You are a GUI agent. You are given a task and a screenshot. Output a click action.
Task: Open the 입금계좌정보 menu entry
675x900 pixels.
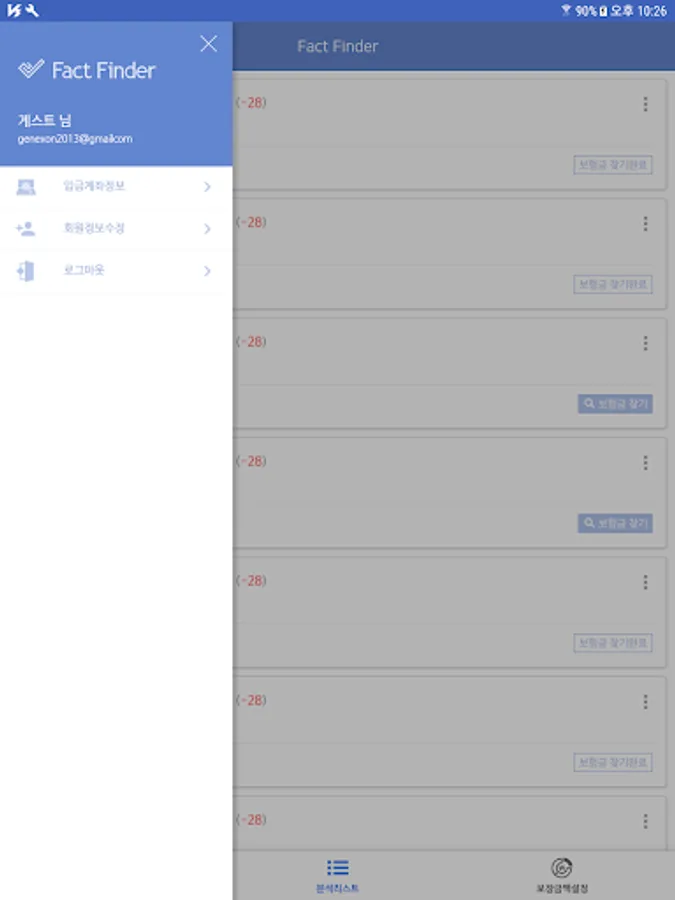point(116,187)
